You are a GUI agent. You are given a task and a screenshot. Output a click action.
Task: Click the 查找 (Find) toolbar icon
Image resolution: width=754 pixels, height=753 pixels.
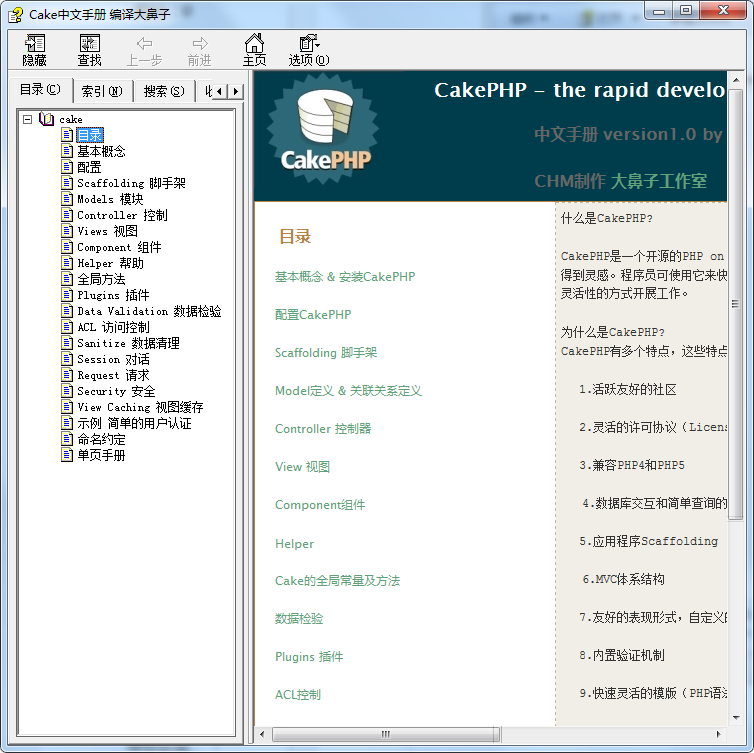(90, 44)
